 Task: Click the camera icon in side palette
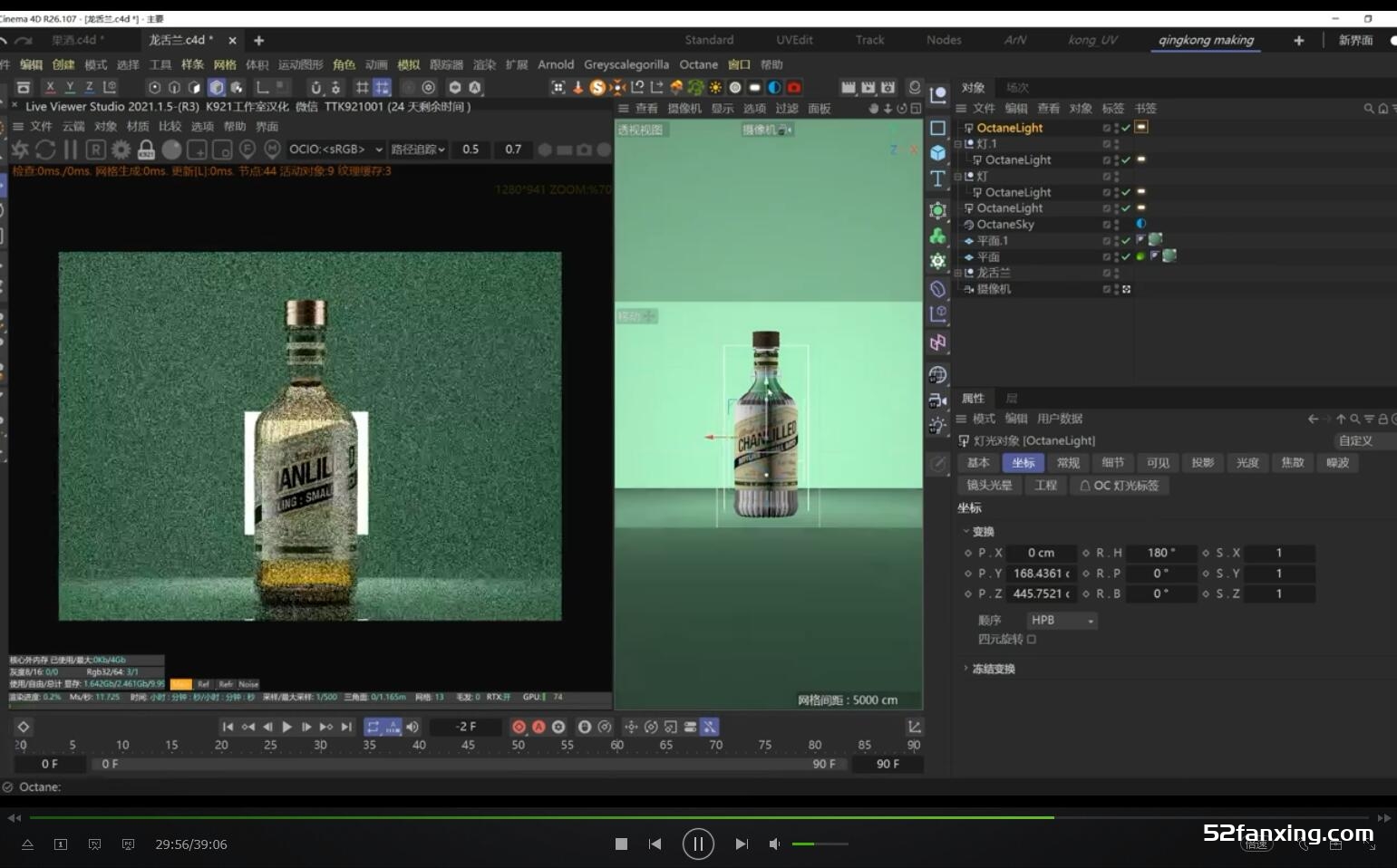[x=938, y=400]
